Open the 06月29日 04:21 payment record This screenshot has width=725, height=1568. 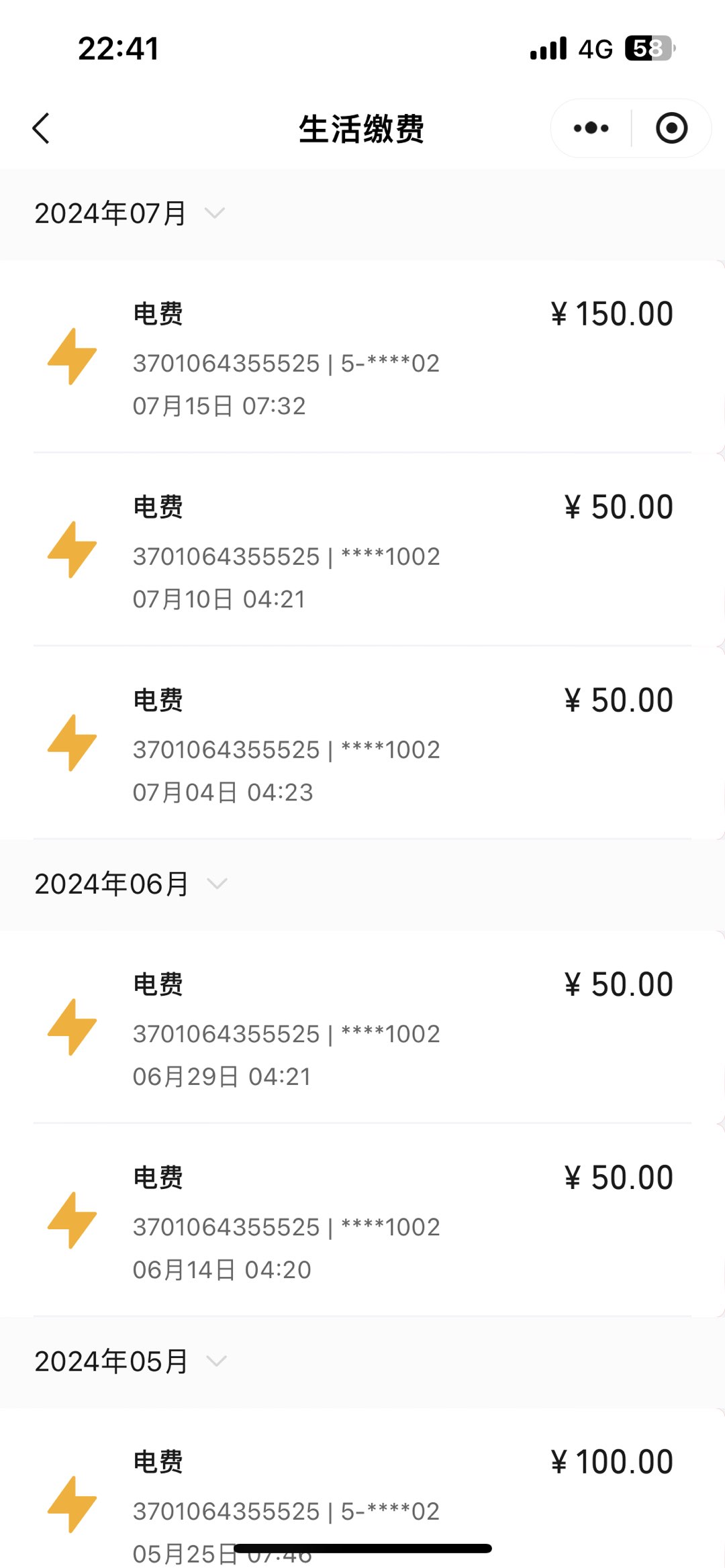pos(362,1027)
